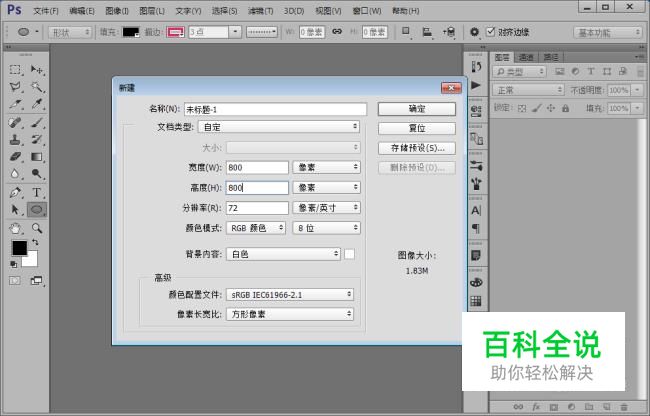Select the History Brush tool

pos(37,140)
